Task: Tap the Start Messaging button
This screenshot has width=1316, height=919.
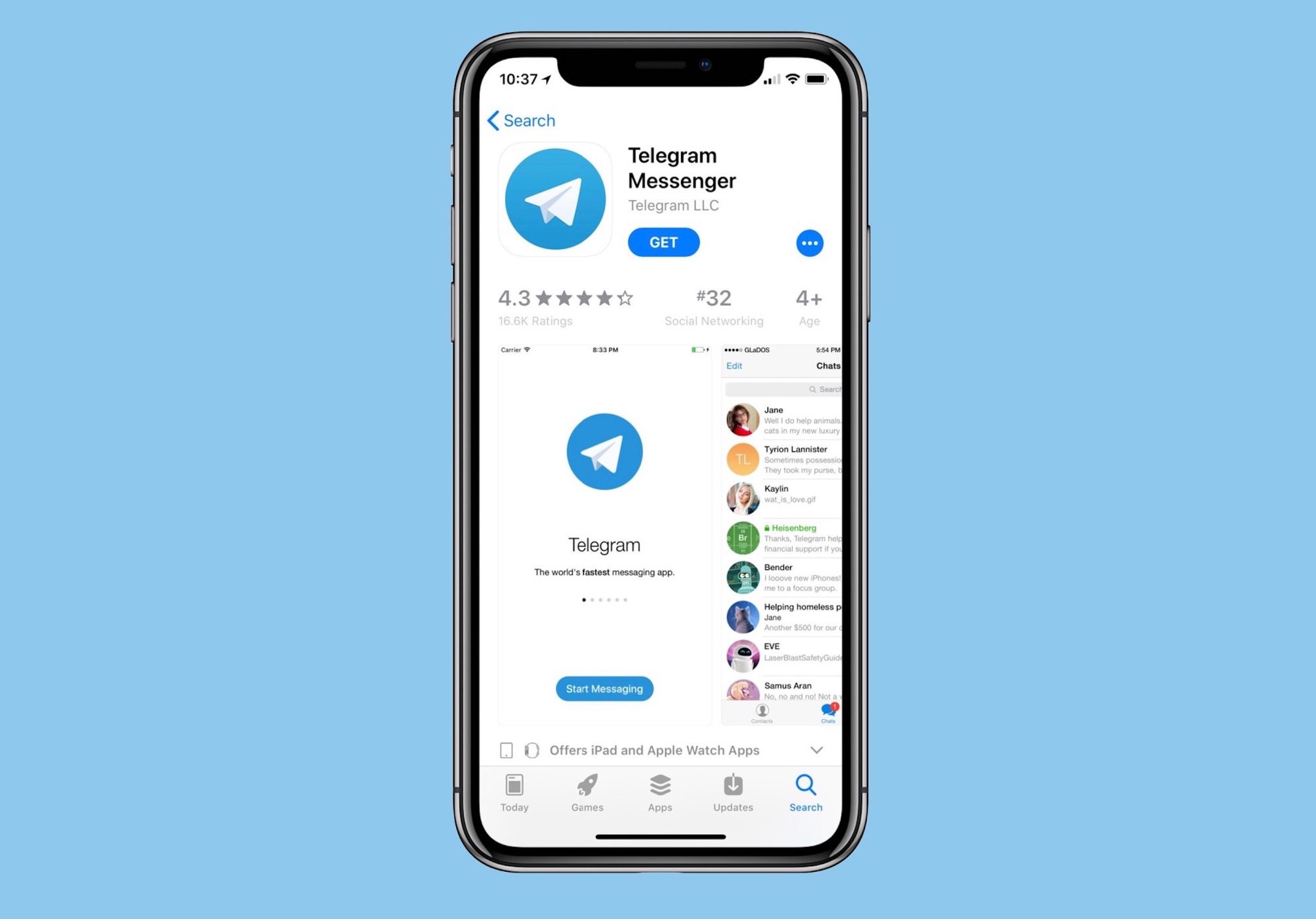Action: (x=604, y=688)
